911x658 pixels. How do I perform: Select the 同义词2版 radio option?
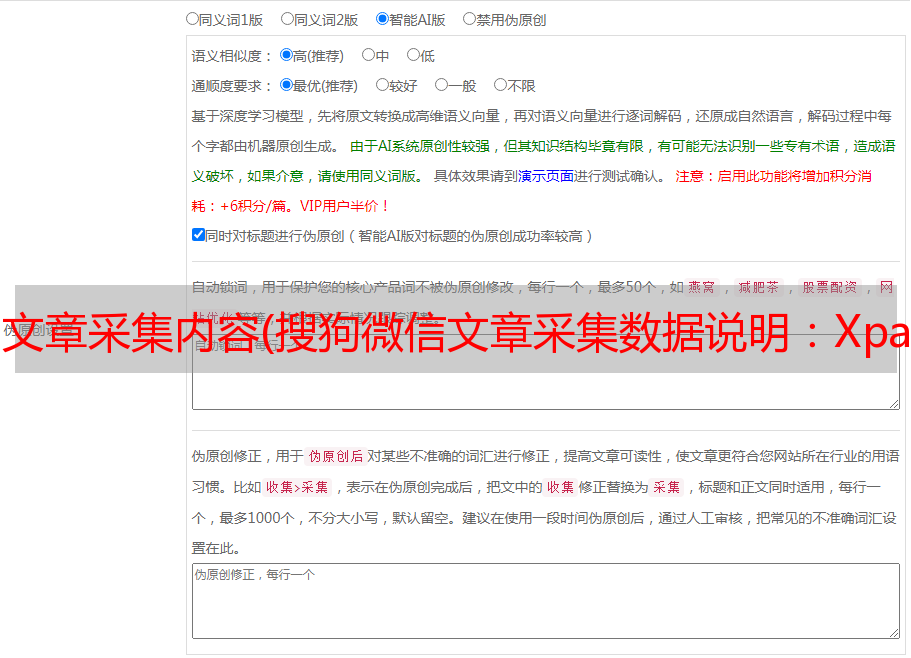[x=287, y=19]
